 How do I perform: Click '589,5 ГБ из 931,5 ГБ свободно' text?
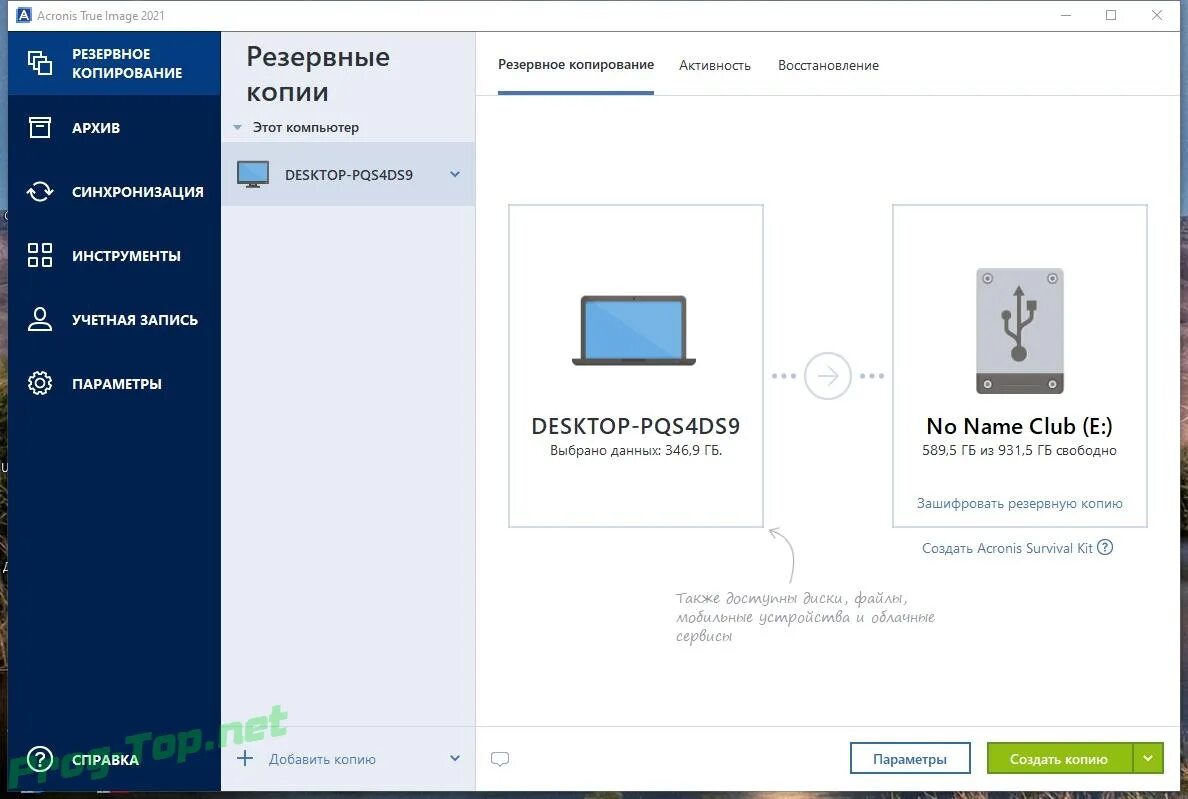(1019, 451)
